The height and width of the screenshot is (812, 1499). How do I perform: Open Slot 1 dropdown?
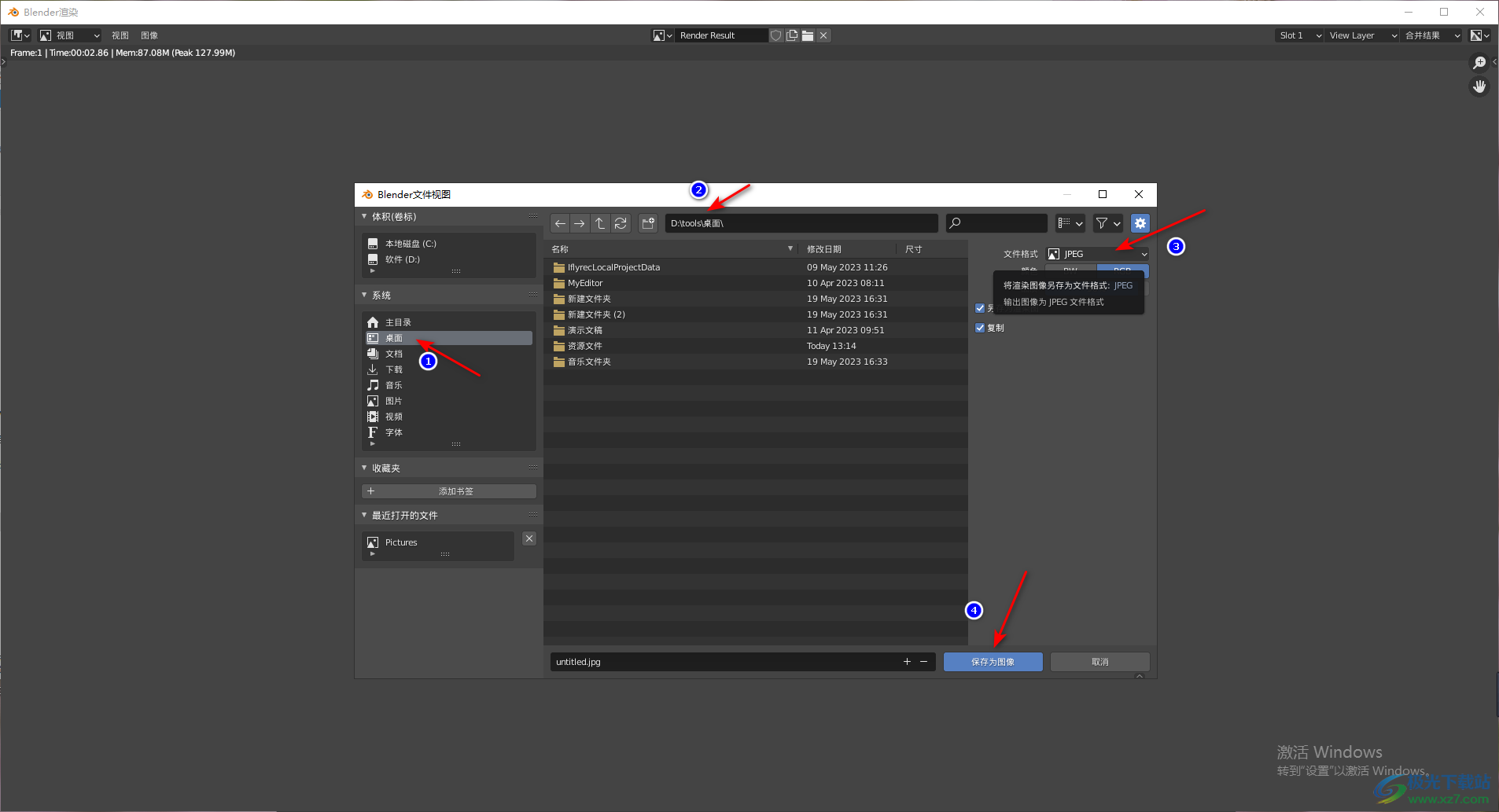coord(1299,35)
